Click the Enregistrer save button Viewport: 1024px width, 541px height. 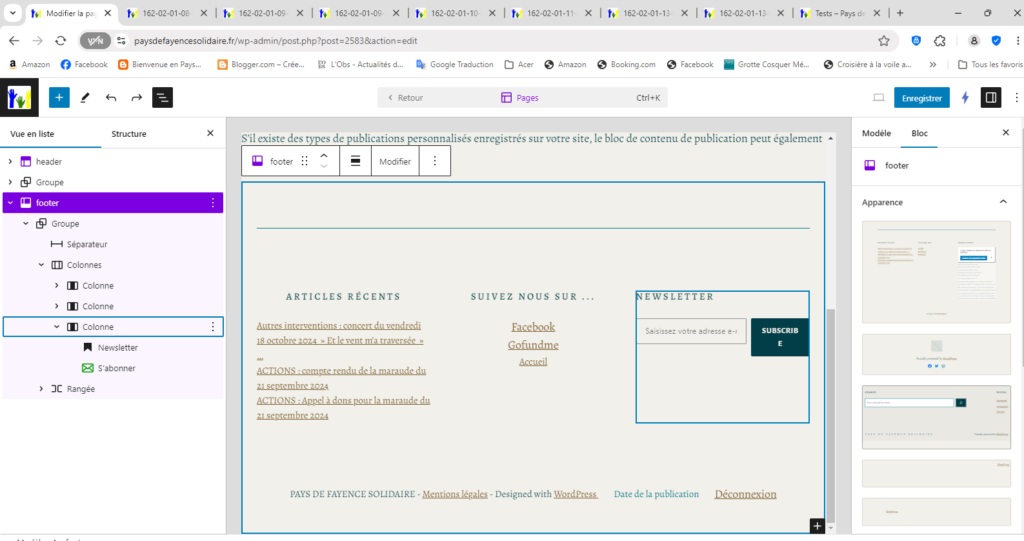click(x=921, y=98)
